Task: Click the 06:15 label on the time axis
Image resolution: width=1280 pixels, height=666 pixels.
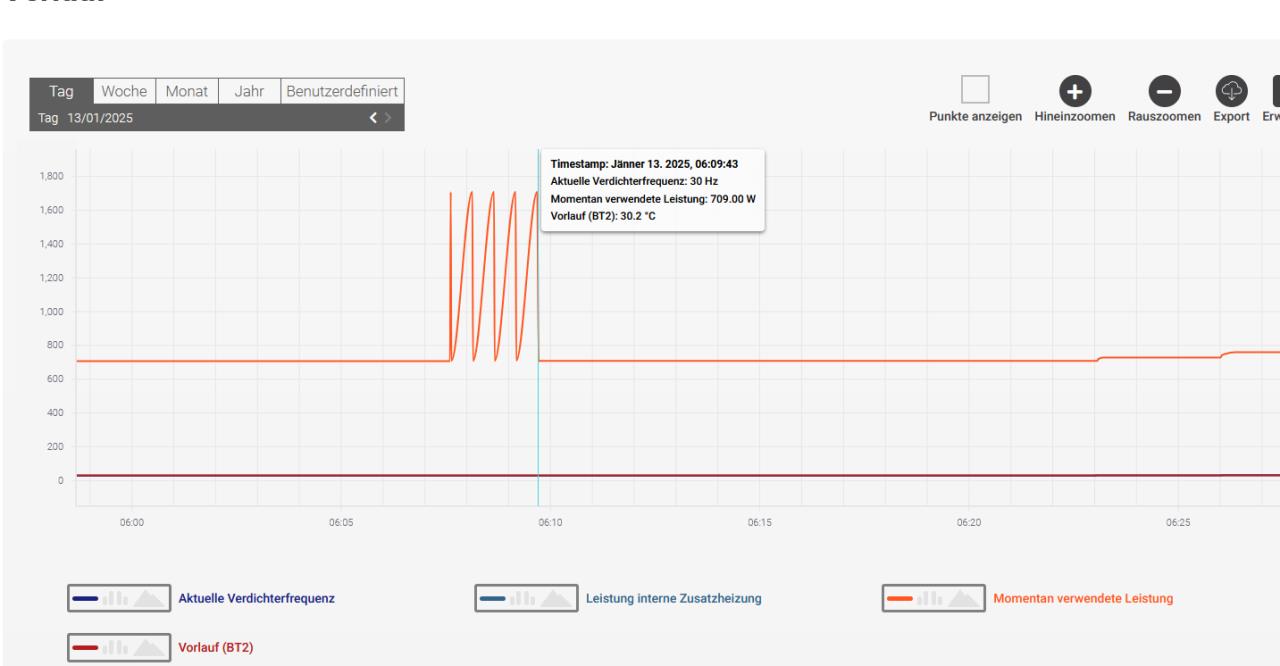Action: pos(759,522)
